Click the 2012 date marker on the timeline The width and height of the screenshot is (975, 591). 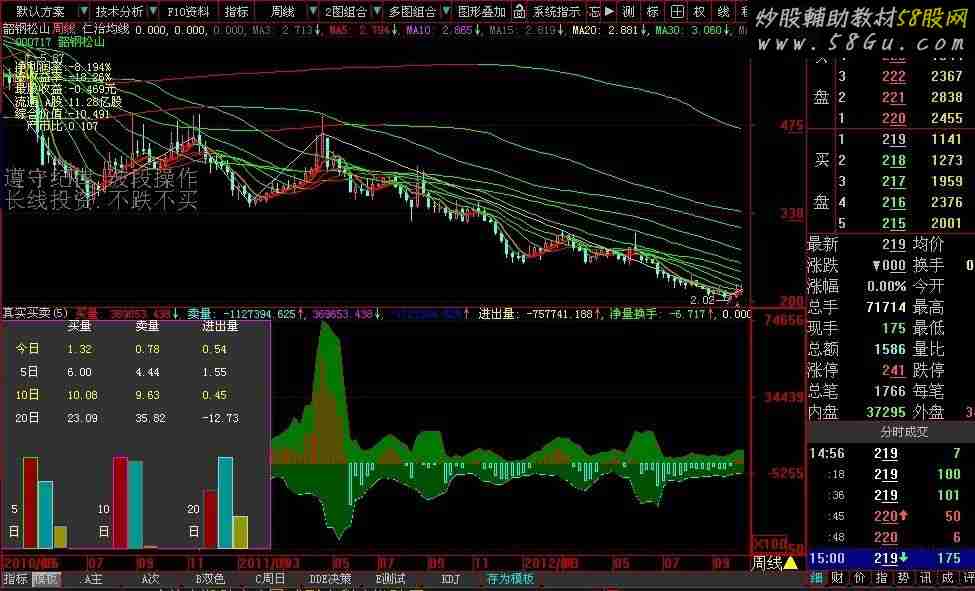tap(550, 564)
